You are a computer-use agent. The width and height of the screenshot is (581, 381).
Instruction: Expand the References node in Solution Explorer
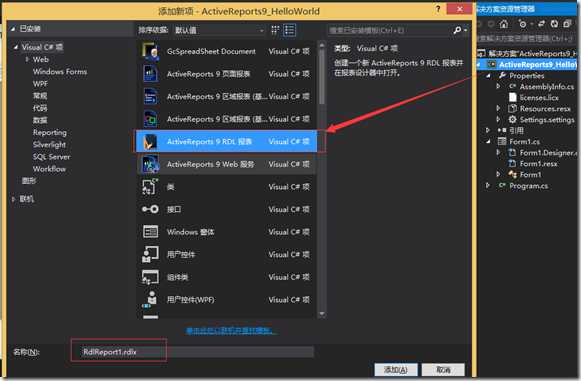point(488,130)
